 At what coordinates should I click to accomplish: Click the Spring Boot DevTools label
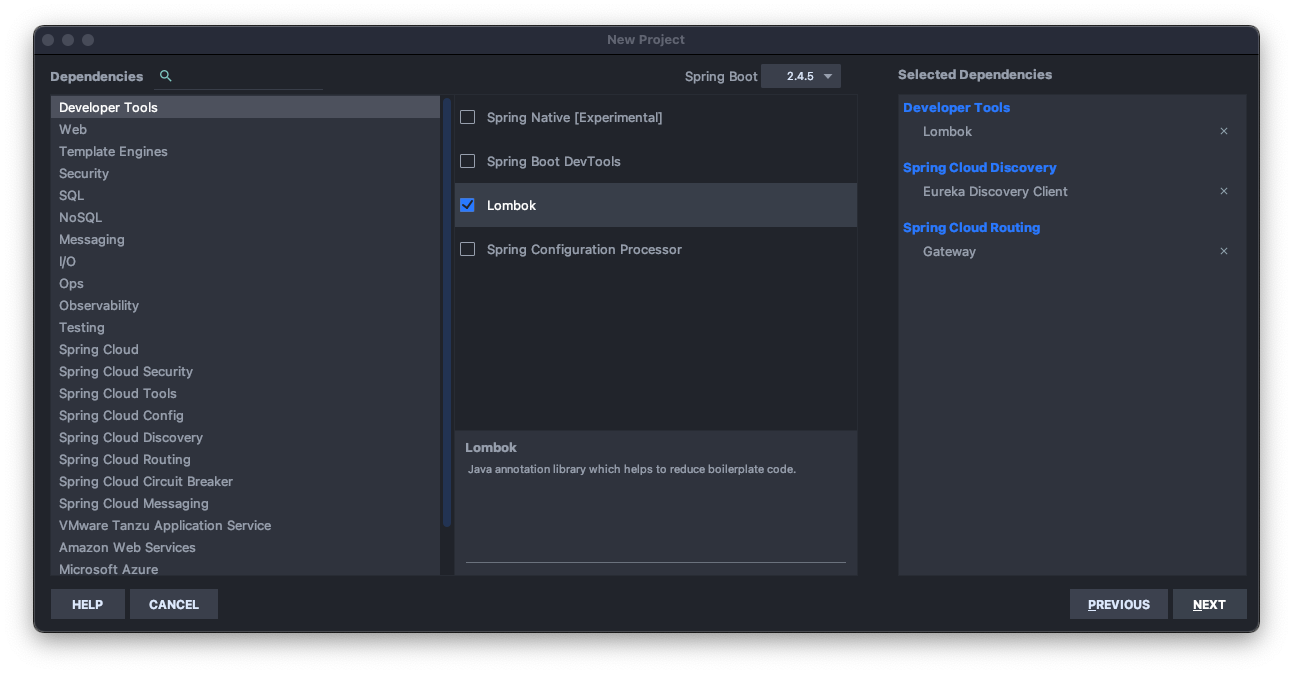pyautogui.click(x=553, y=161)
